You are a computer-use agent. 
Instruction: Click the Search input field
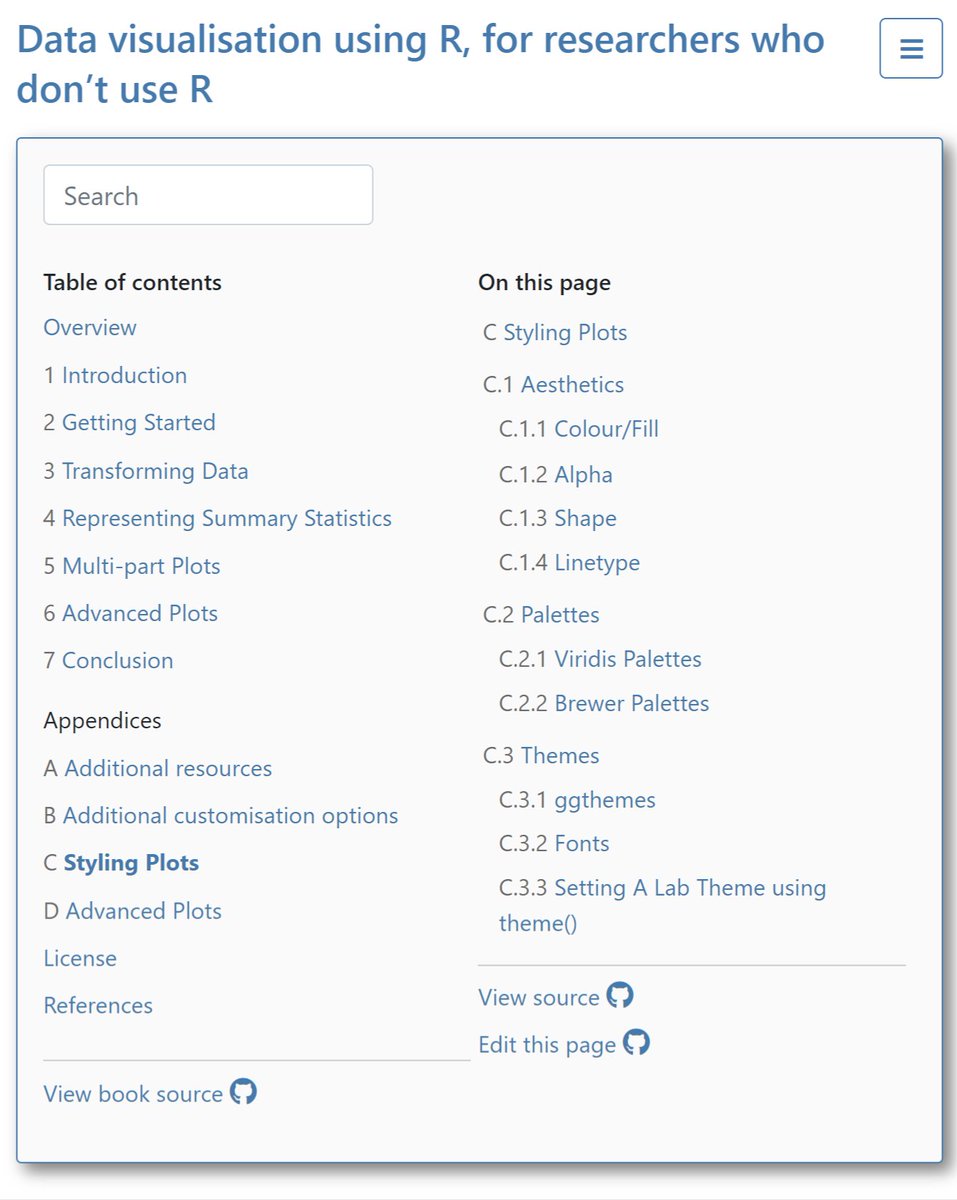click(208, 195)
